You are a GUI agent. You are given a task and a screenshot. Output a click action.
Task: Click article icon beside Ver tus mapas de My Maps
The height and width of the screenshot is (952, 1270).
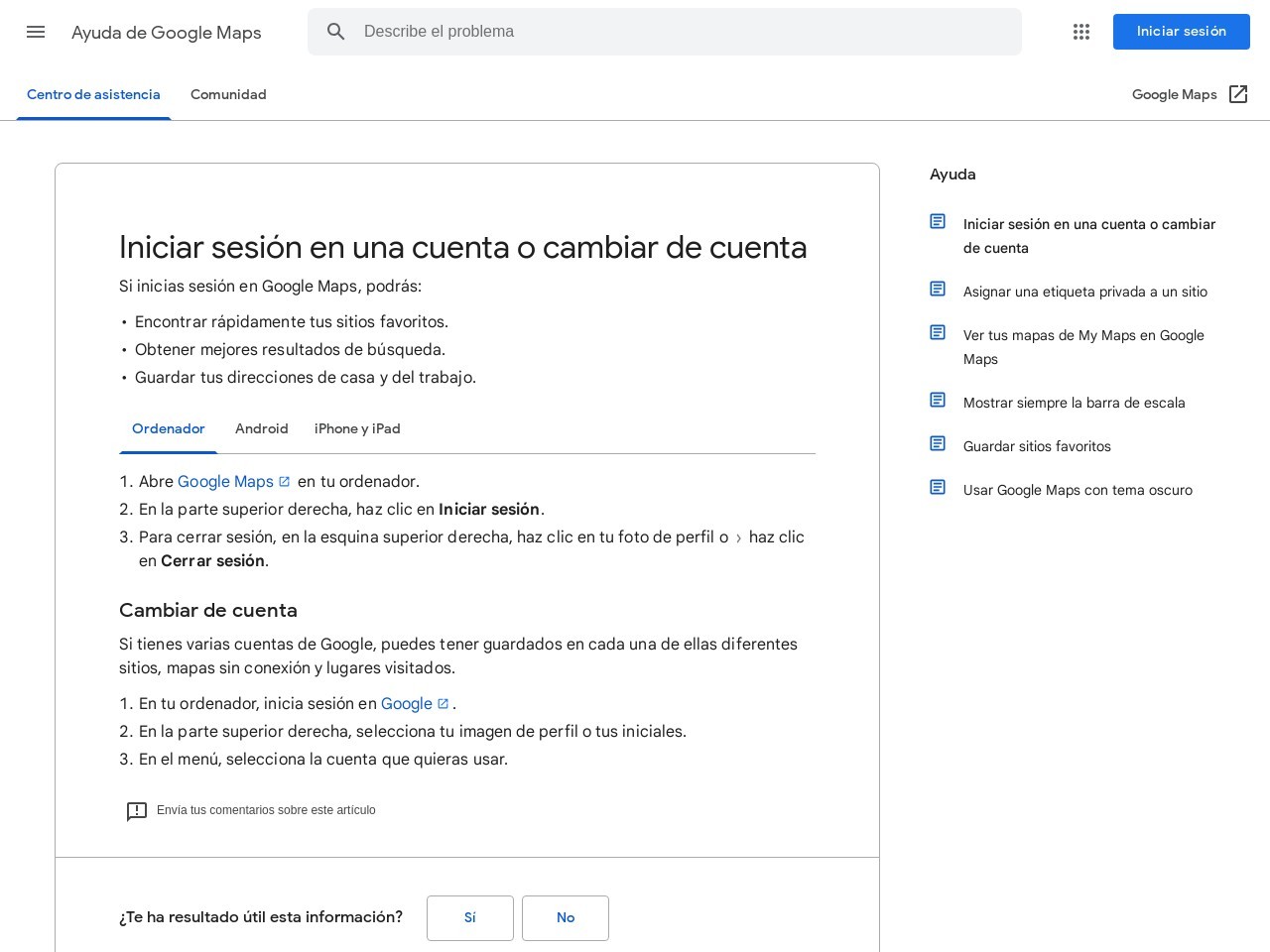click(x=938, y=332)
